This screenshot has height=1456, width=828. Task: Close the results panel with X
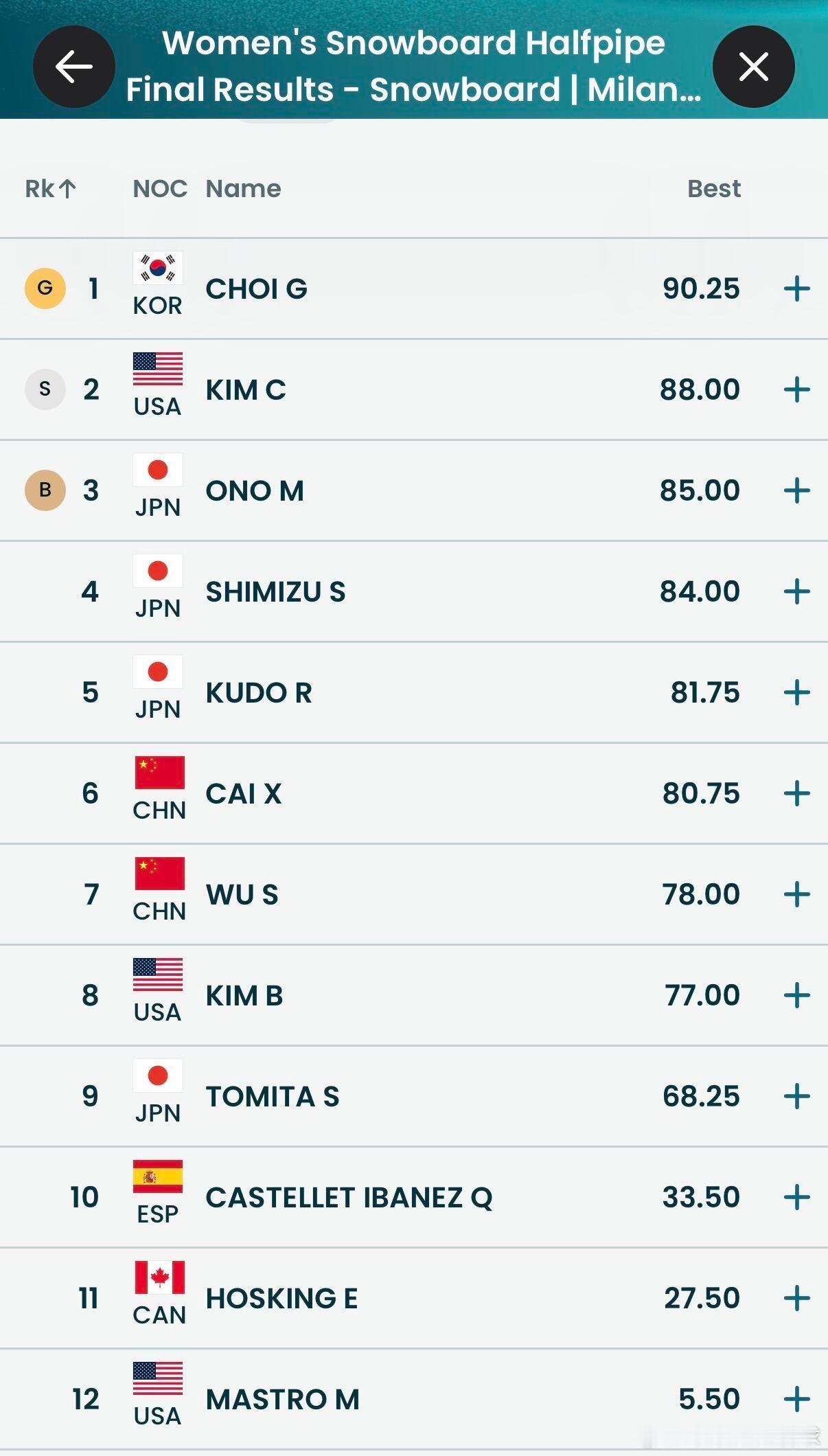click(x=753, y=67)
